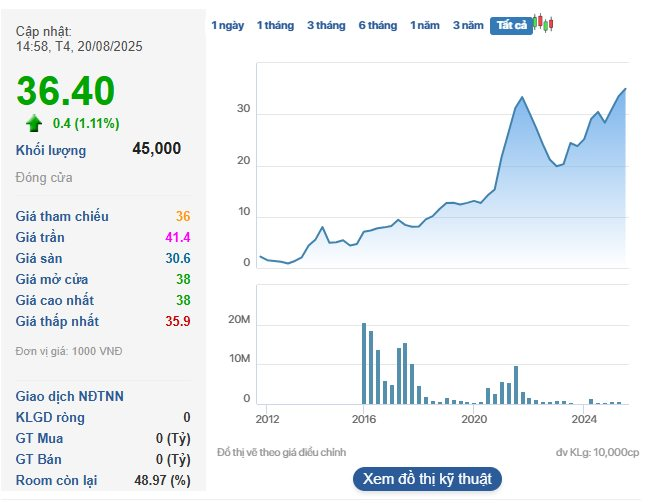Click the 2020 label on time axis
Screen dimensions: 650x503
pos(474,419)
